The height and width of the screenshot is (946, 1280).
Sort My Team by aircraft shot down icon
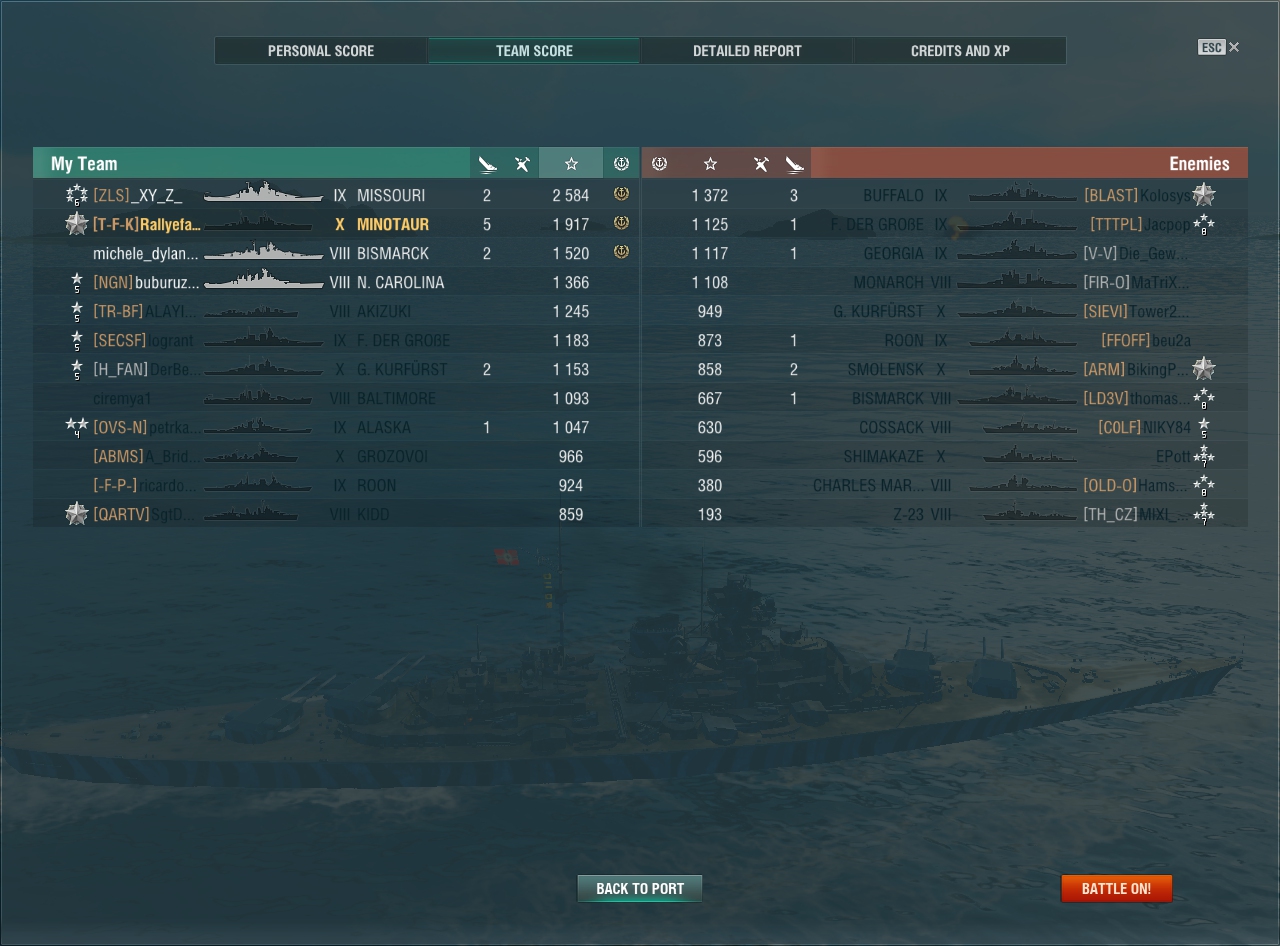tap(522, 163)
